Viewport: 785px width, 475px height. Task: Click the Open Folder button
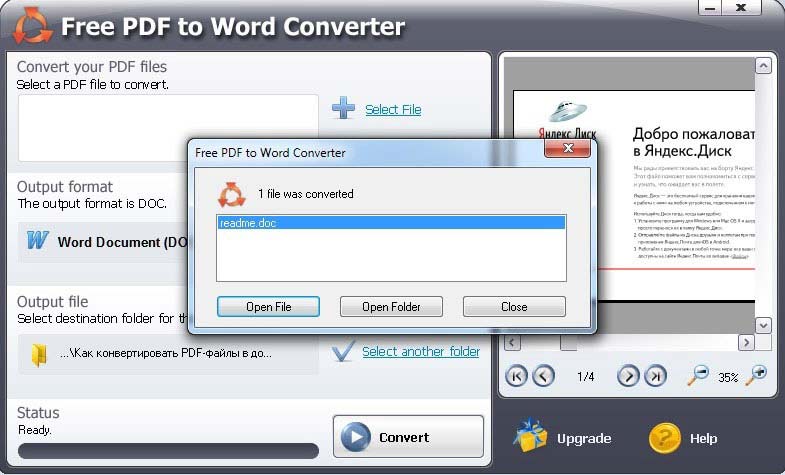point(391,306)
